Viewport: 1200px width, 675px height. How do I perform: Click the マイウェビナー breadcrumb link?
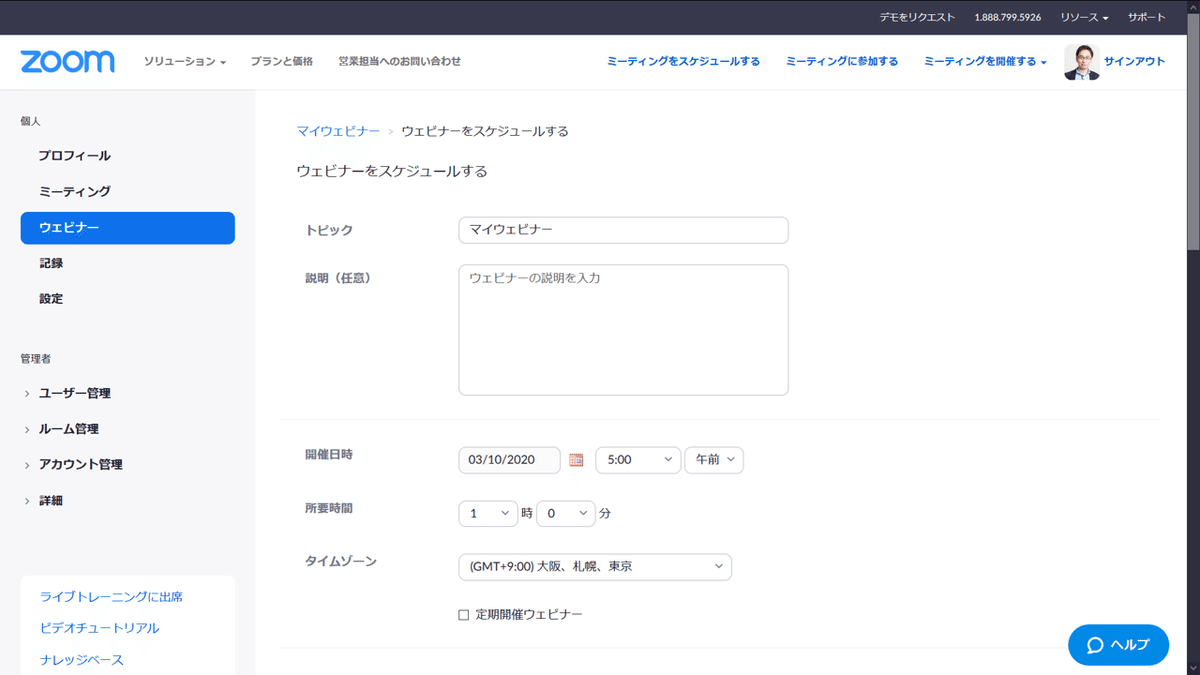[337, 130]
